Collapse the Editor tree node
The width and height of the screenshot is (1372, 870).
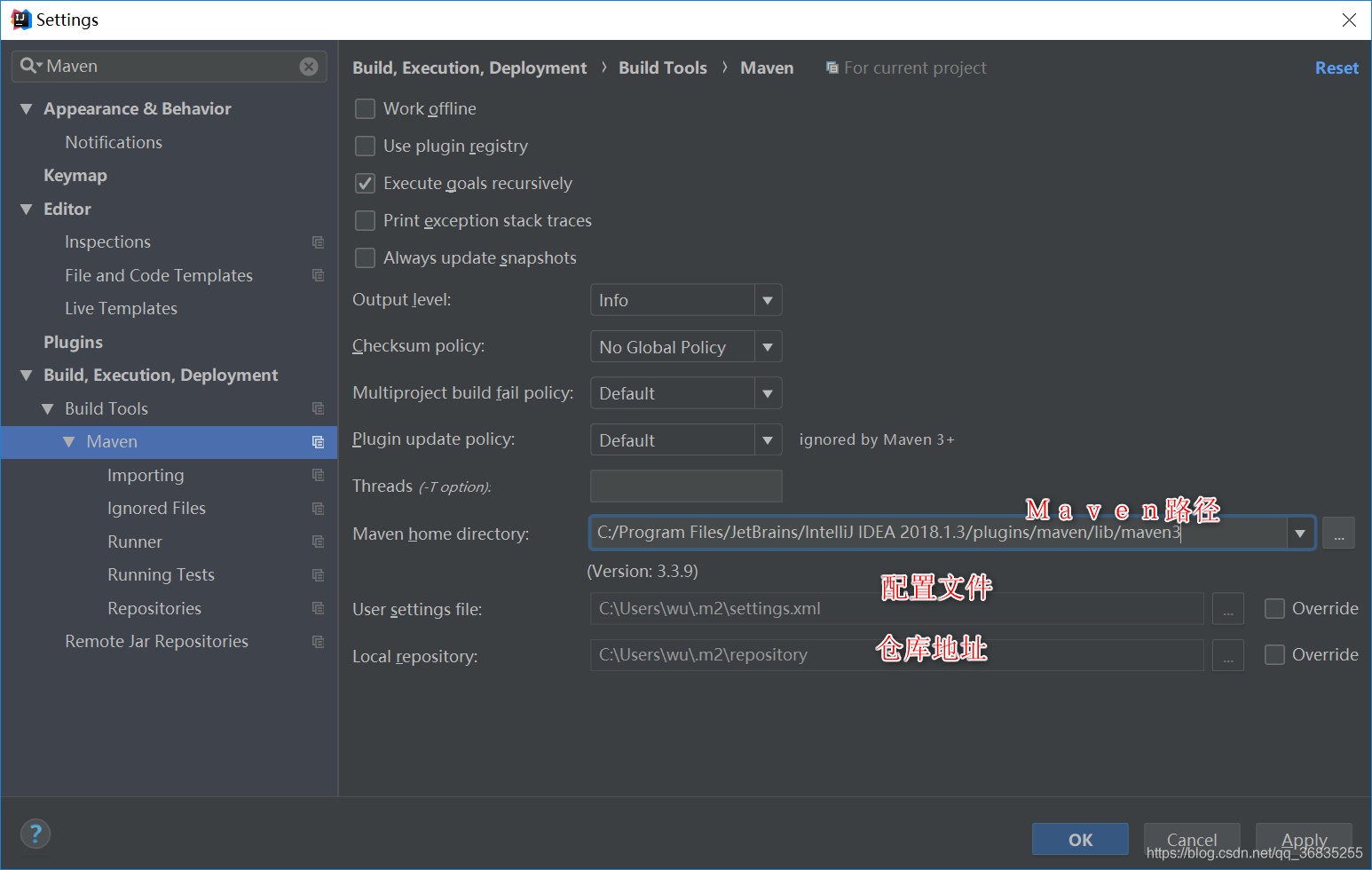[x=27, y=210]
